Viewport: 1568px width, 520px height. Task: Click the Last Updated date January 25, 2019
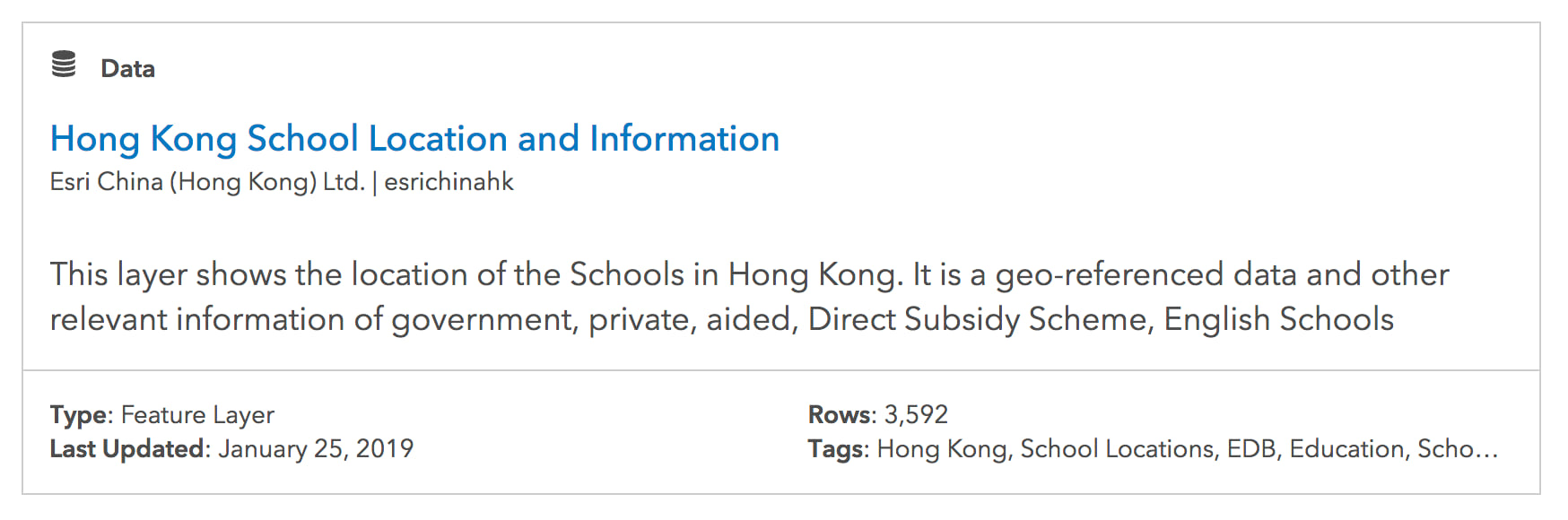[x=316, y=448]
